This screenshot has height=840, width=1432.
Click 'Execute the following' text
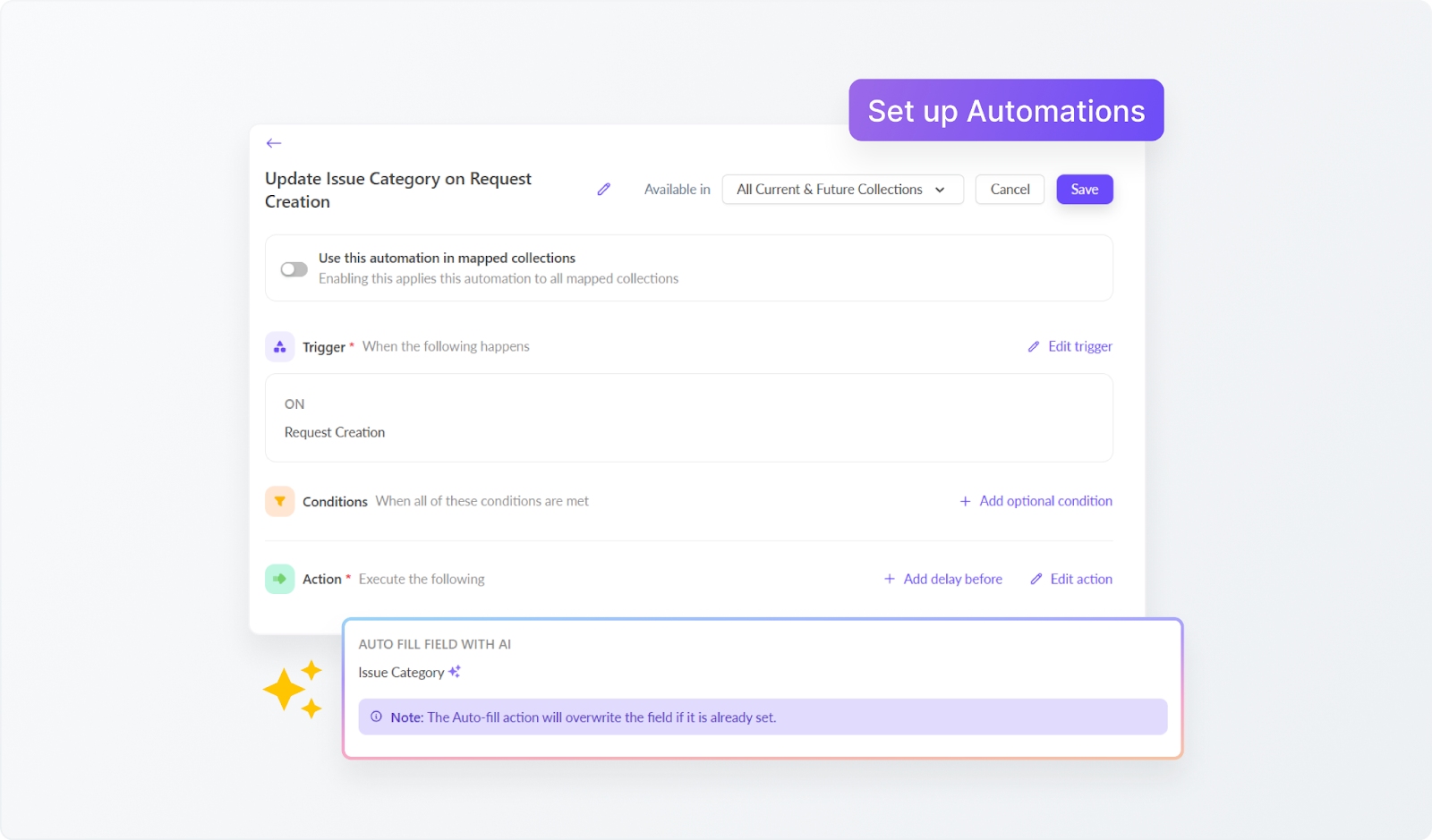422,579
